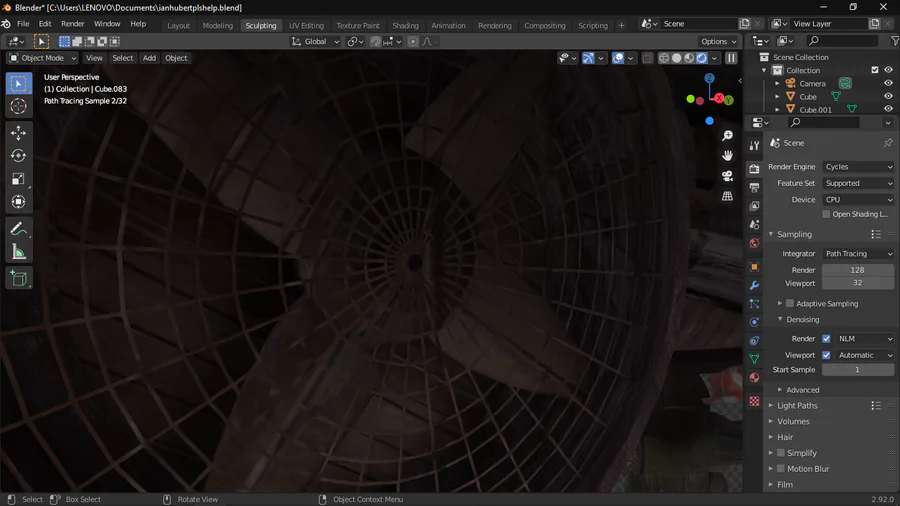Open the Object Data mesh tab
Image resolution: width=900 pixels, height=506 pixels.
point(754,359)
